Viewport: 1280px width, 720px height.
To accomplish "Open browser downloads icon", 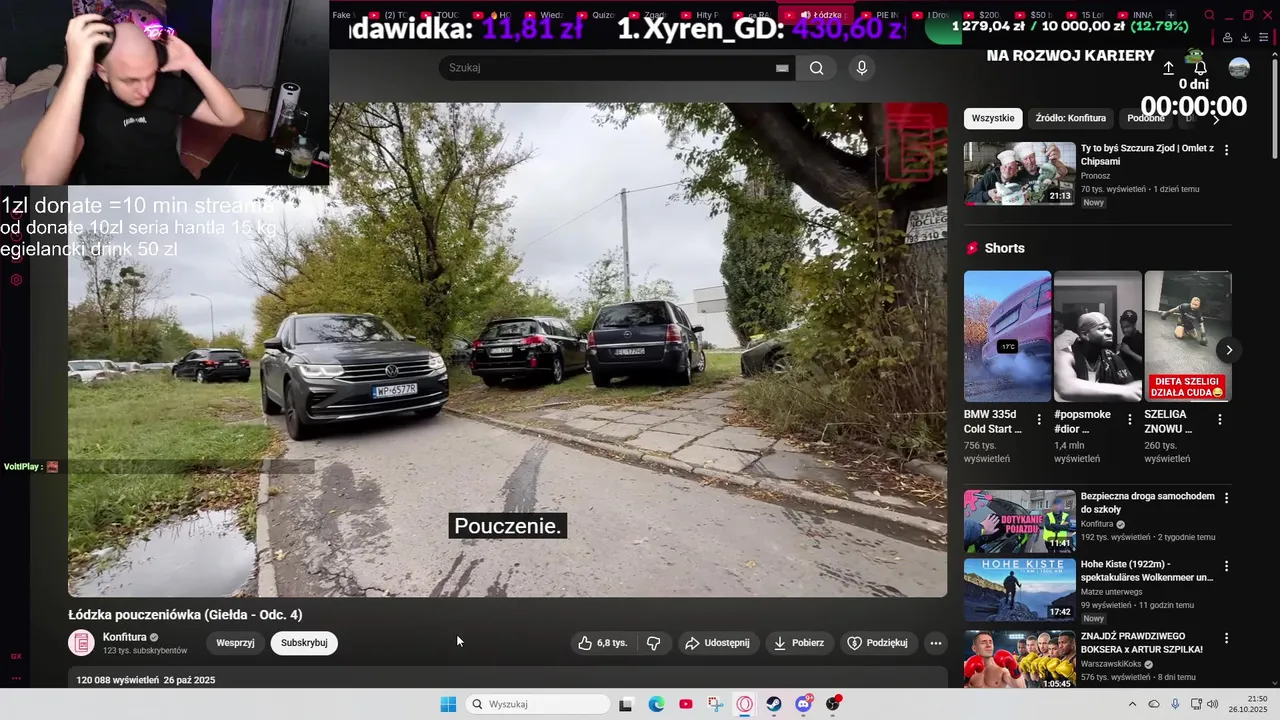I will point(1245,37).
